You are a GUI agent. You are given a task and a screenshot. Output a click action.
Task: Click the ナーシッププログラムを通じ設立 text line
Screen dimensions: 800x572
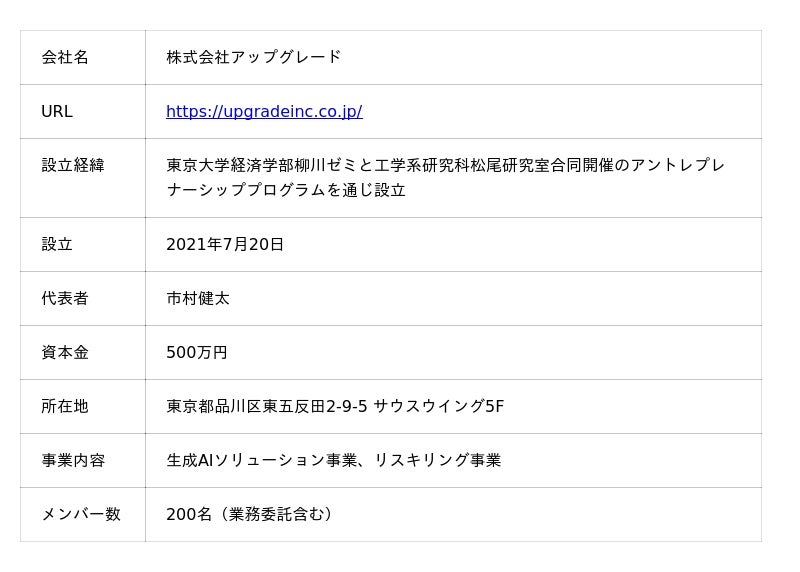click(286, 191)
